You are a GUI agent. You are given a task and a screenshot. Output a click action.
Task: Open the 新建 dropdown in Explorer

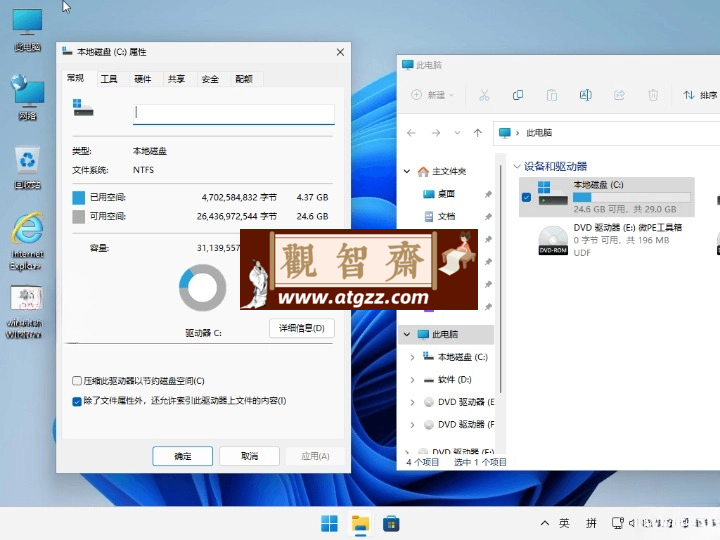pos(432,95)
